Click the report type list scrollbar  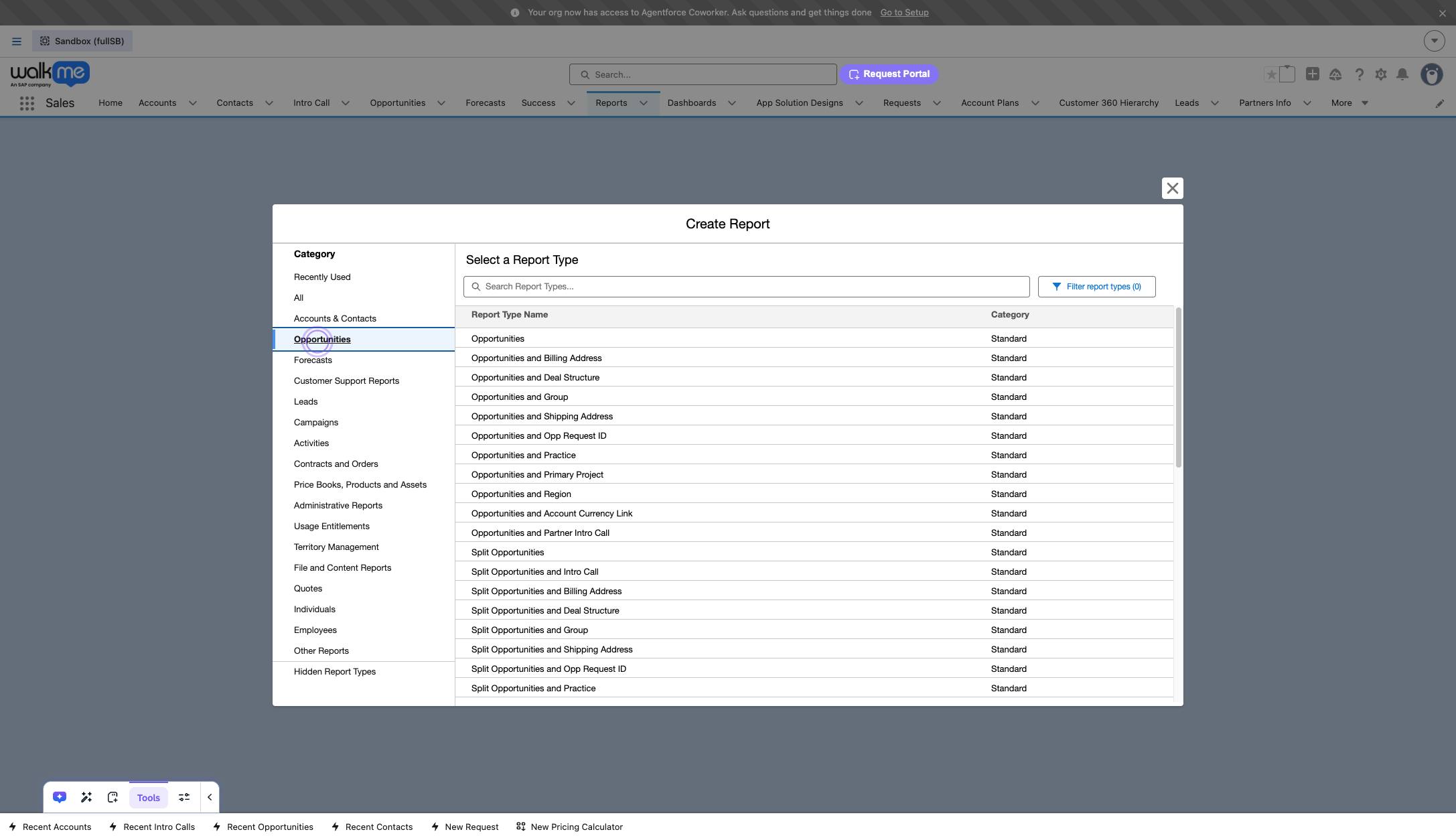pos(1179,387)
